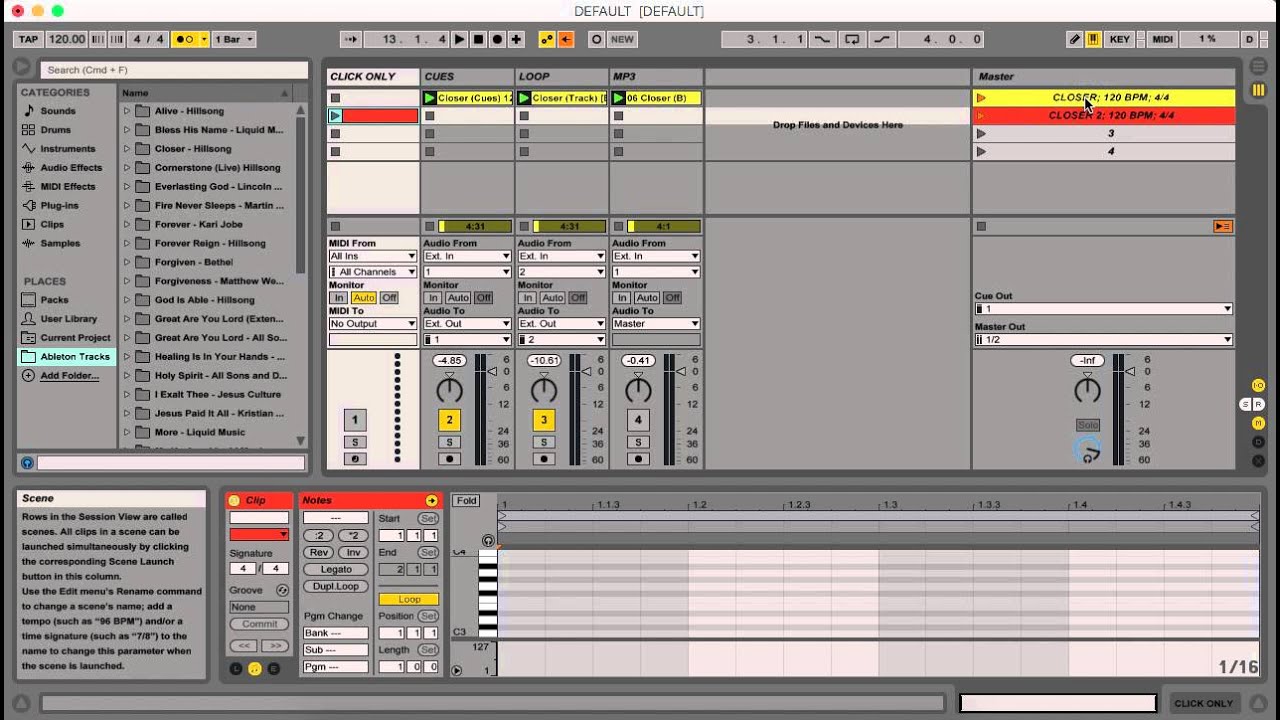Image resolution: width=1280 pixels, height=720 pixels.
Task: Toggle the punch-out switch
Action: tap(882, 39)
